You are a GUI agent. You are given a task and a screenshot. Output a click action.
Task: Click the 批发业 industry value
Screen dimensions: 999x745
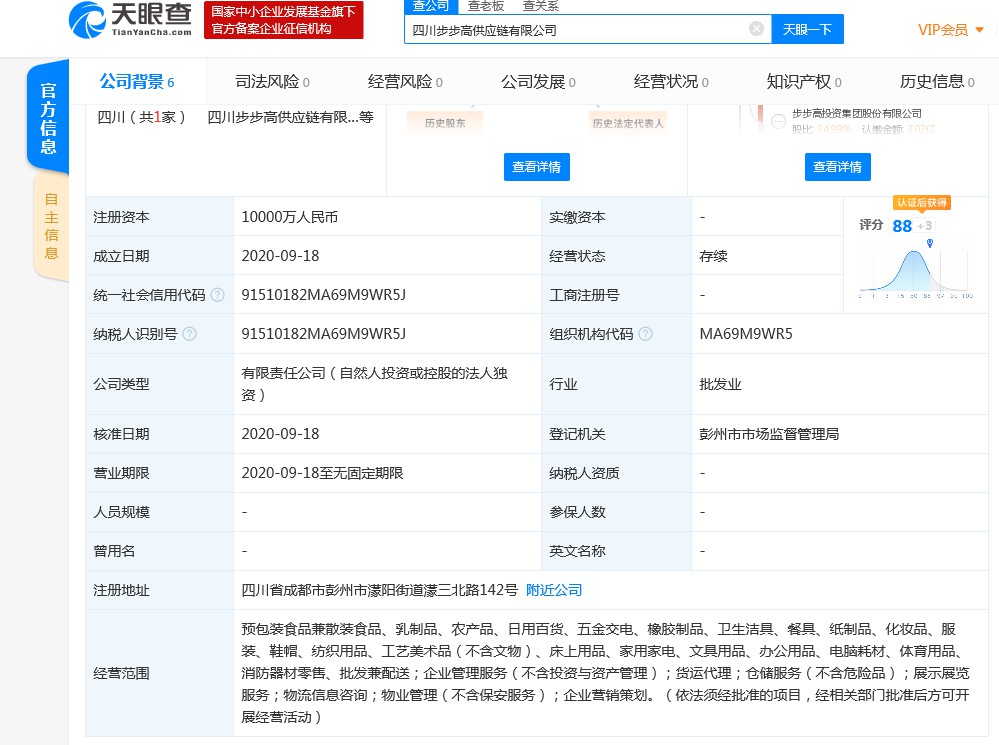click(721, 384)
